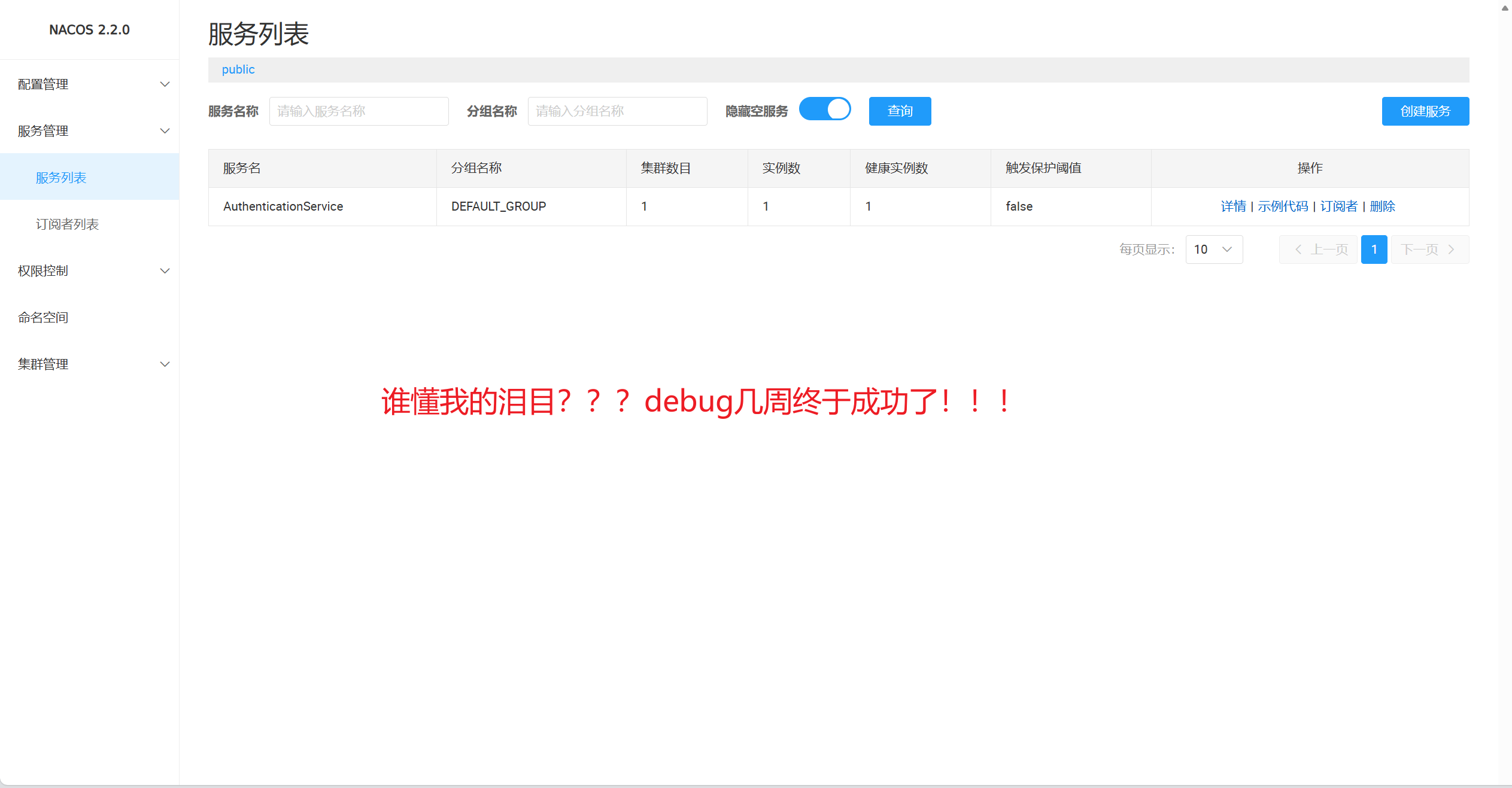The width and height of the screenshot is (1512, 788).
Task: Select 服务列表 in the sidebar
Action: click(61, 178)
